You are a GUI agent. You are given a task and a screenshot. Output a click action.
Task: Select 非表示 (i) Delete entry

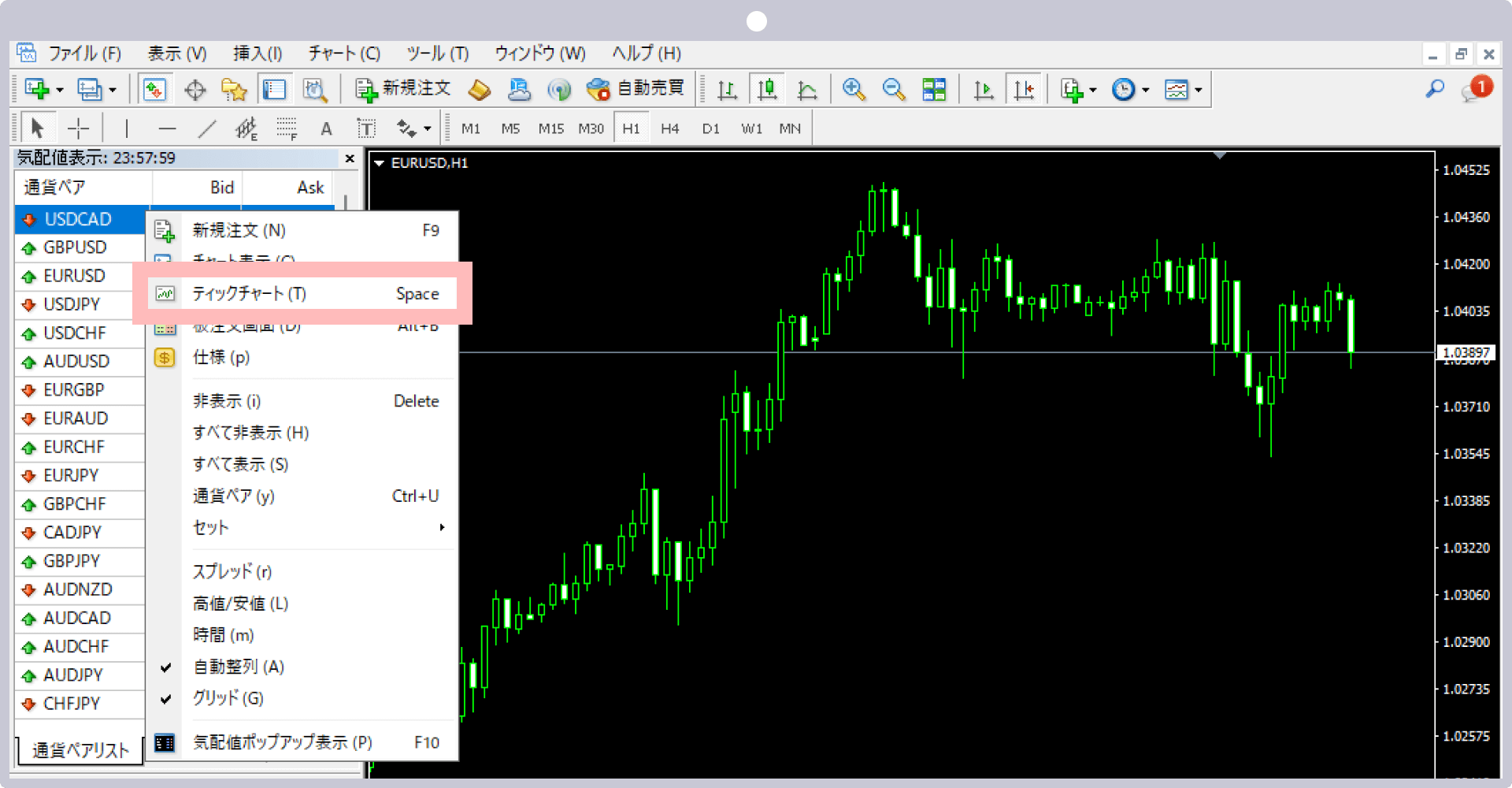[x=303, y=401]
